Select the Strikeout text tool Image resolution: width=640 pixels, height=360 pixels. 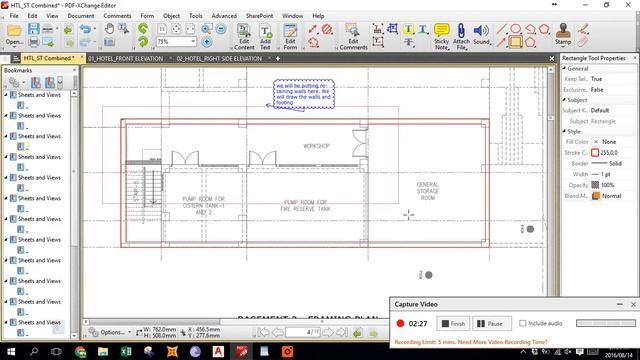tap(408, 42)
